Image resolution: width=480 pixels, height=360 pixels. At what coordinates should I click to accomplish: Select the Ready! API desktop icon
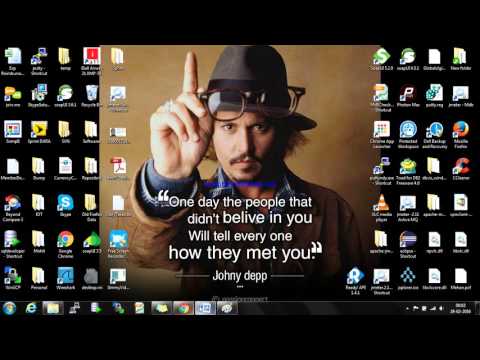coord(355,281)
